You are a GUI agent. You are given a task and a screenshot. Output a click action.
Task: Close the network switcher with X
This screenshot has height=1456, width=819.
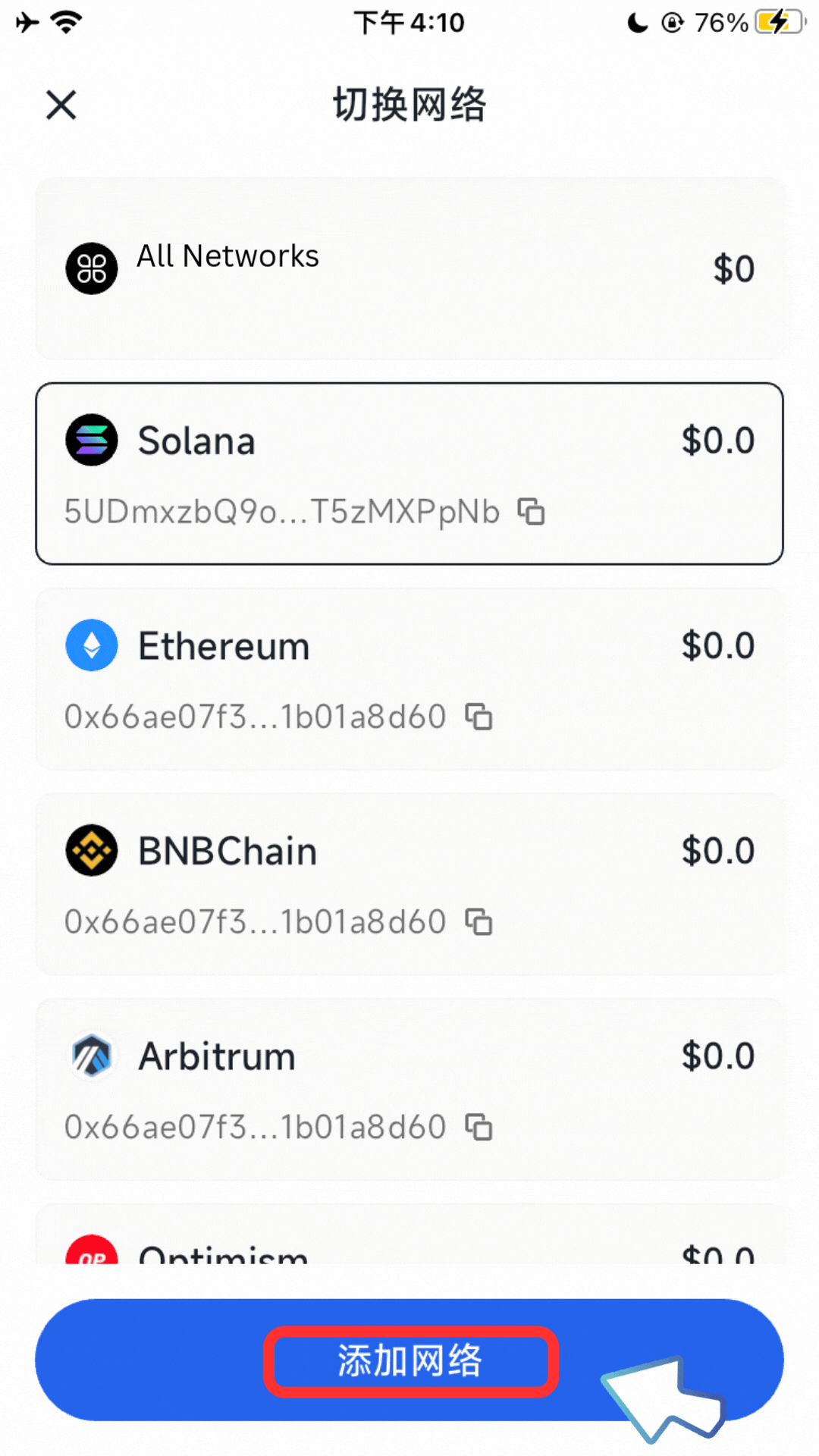click(x=61, y=105)
